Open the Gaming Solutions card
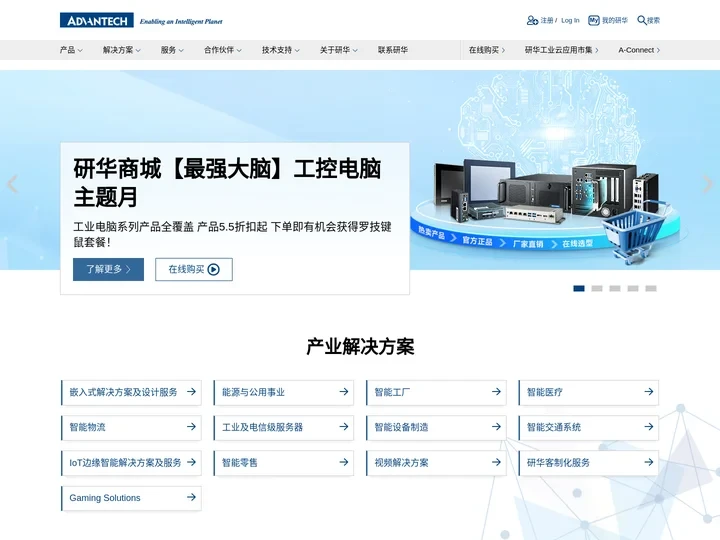The height and width of the screenshot is (540, 720). tap(131, 498)
